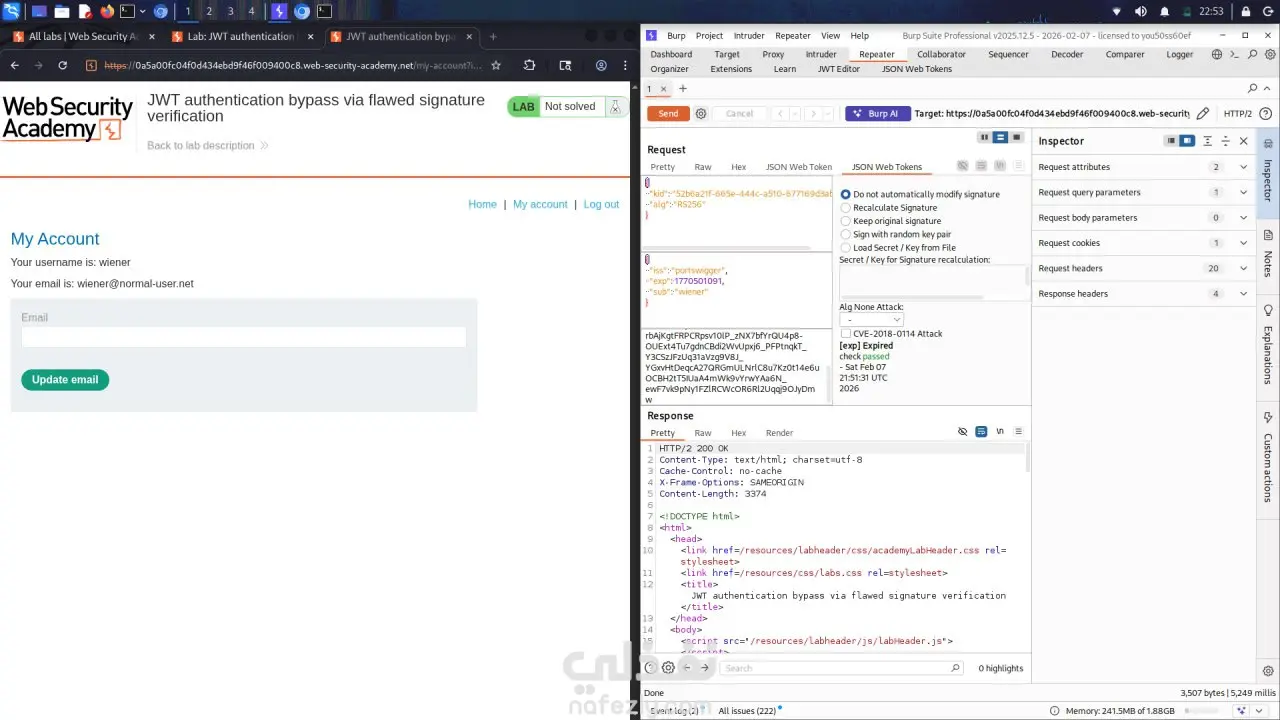Switch Request layout to top-bottom view
The width and height of the screenshot is (1280, 720).
[x=1000, y=137]
